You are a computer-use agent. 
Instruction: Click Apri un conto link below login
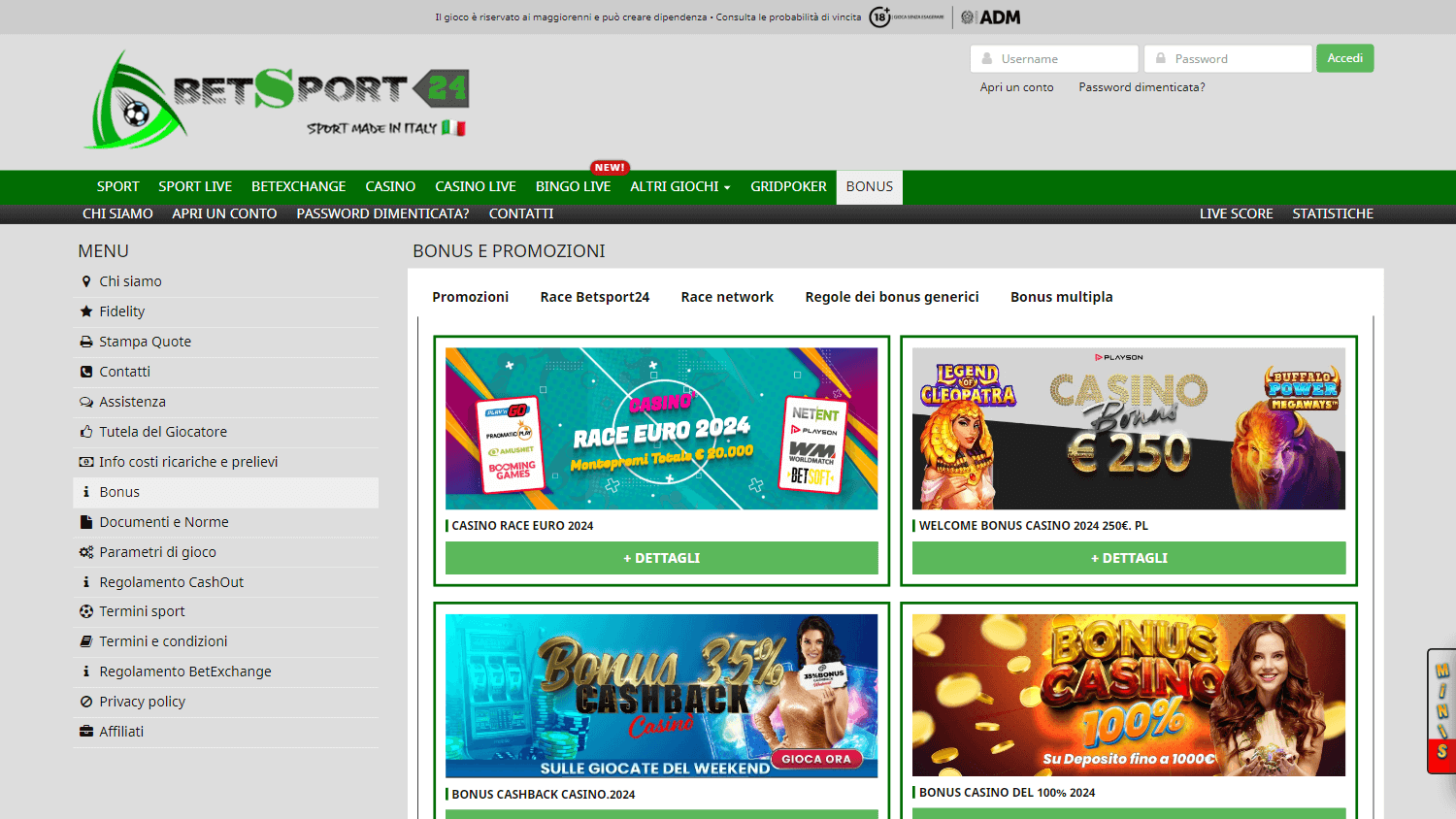[1016, 87]
